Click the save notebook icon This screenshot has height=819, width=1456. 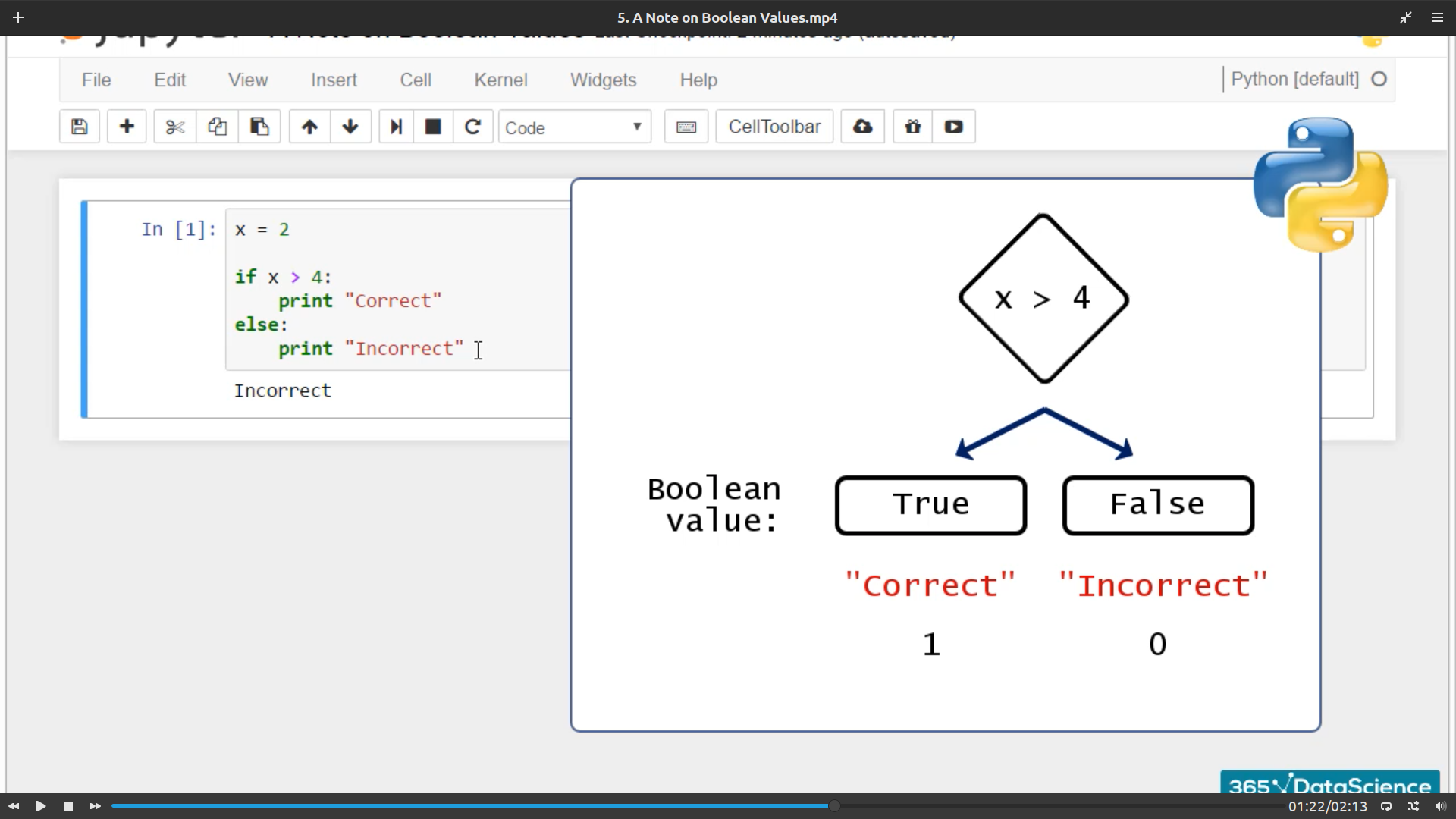tap(80, 127)
